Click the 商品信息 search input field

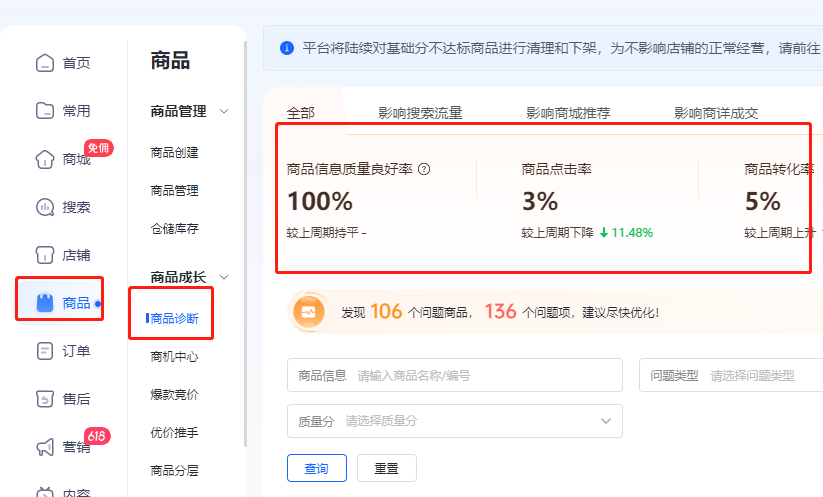pos(485,375)
